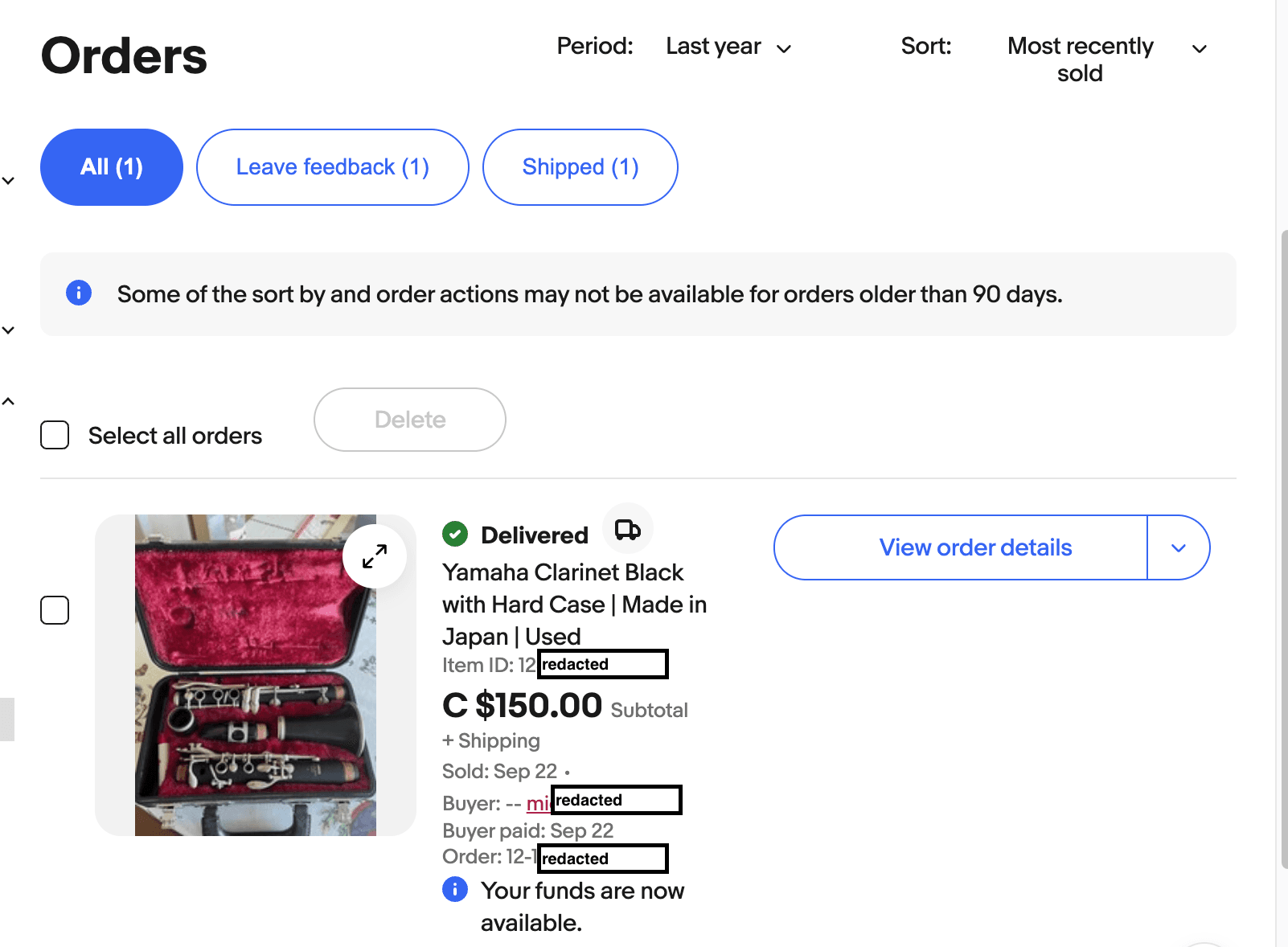Click the info icon next to funds available

click(455, 889)
